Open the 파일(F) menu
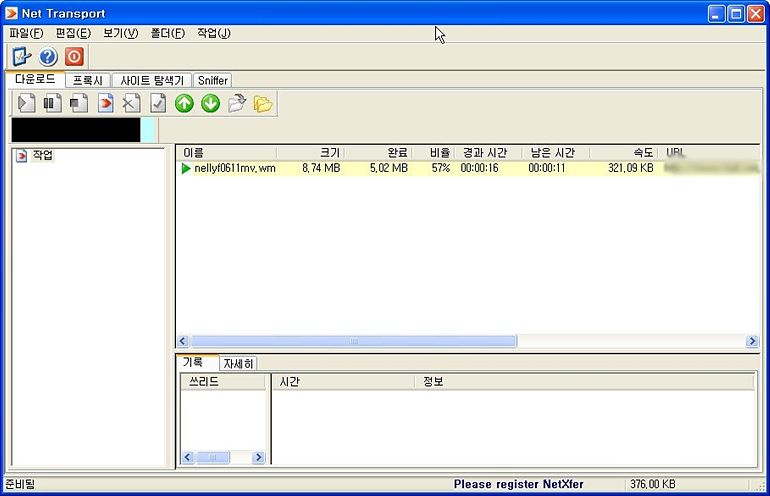770x496 pixels. point(27,33)
